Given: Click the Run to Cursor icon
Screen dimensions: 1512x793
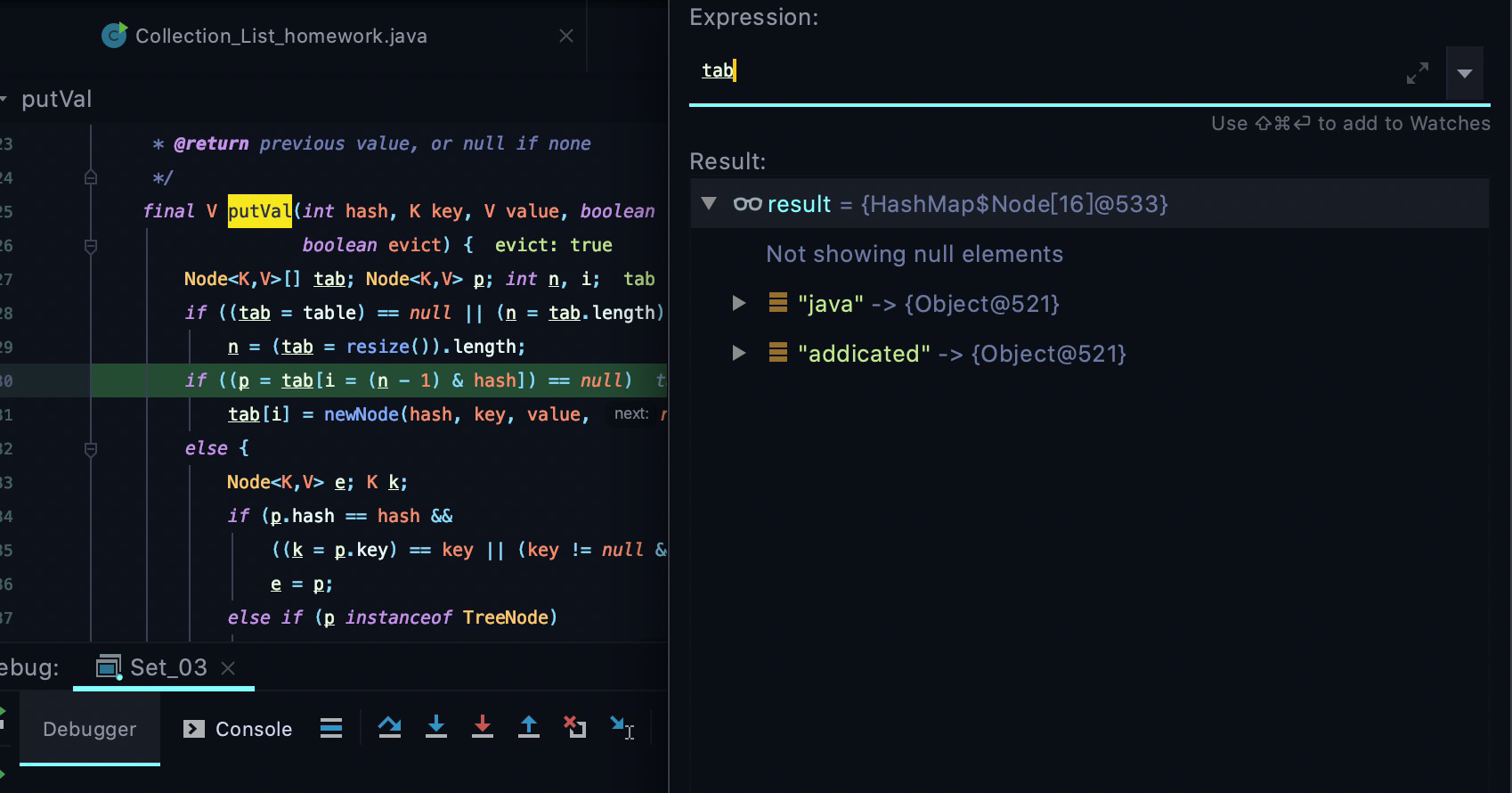Looking at the screenshot, I should click(622, 727).
